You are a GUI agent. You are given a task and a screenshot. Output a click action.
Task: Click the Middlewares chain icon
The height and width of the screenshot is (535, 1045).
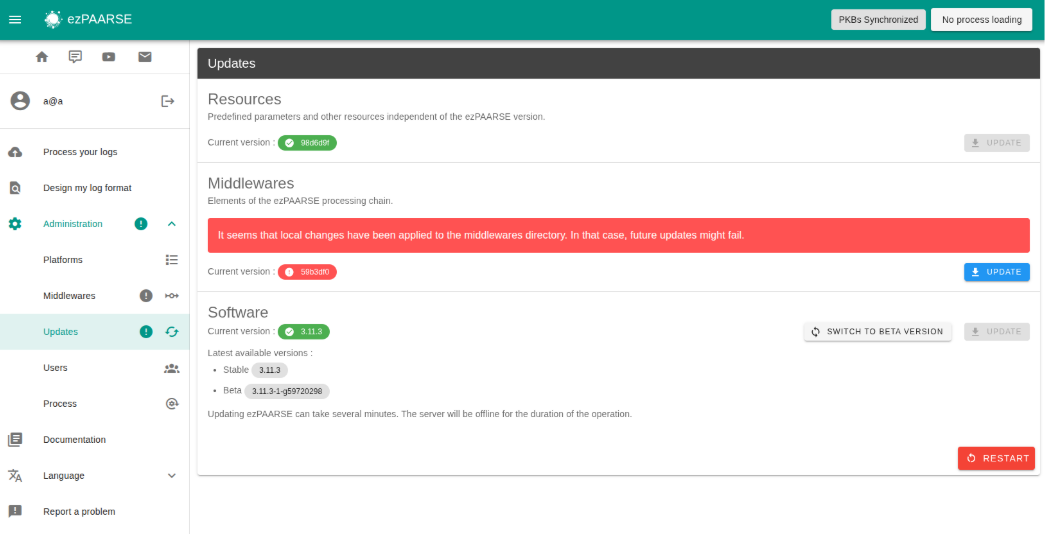pyautogui.click(x=172, y=296)
